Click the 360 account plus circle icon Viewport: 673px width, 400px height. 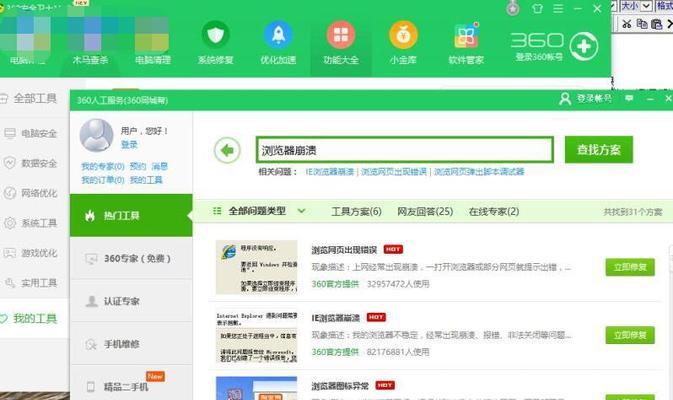584,46
